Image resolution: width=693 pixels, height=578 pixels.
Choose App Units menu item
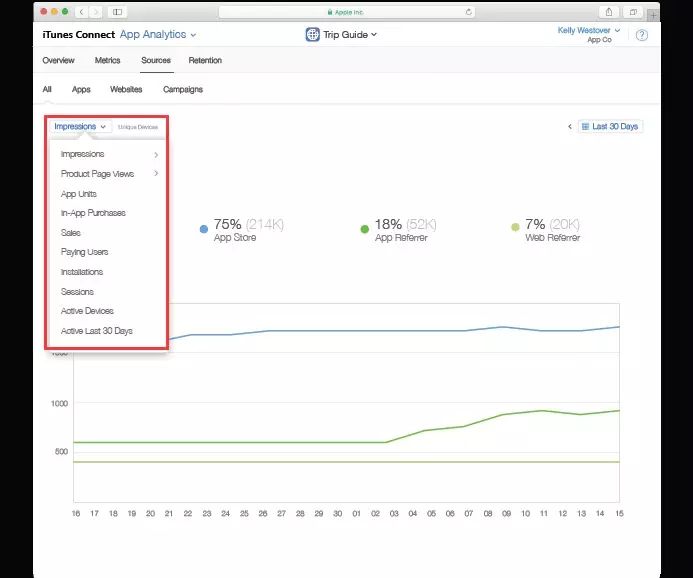tap(79, 194)
